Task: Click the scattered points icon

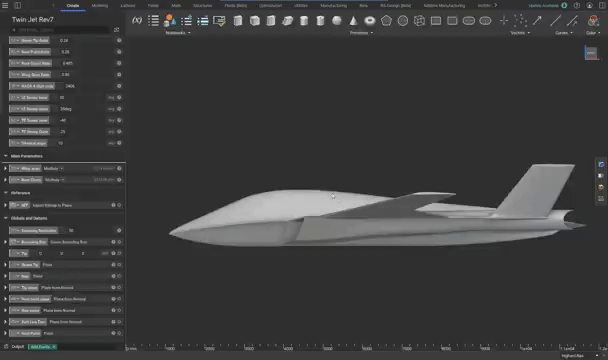Action: pyautogui.click(x=520, y=21)
